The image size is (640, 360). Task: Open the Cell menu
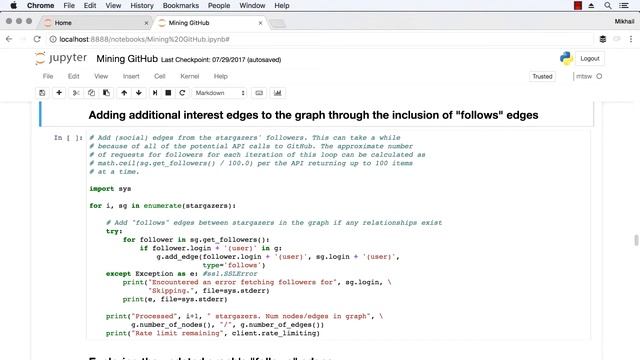pos(160,76)
